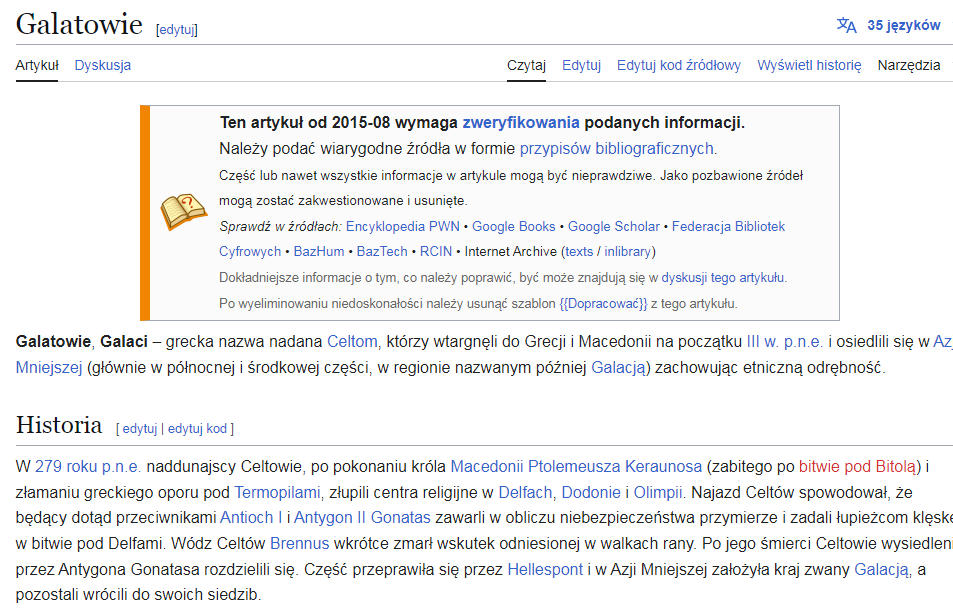Open Edytuj kod źródłowy tab
The height and width of the screenshot is (610, 953).
[x=678, y=65]
